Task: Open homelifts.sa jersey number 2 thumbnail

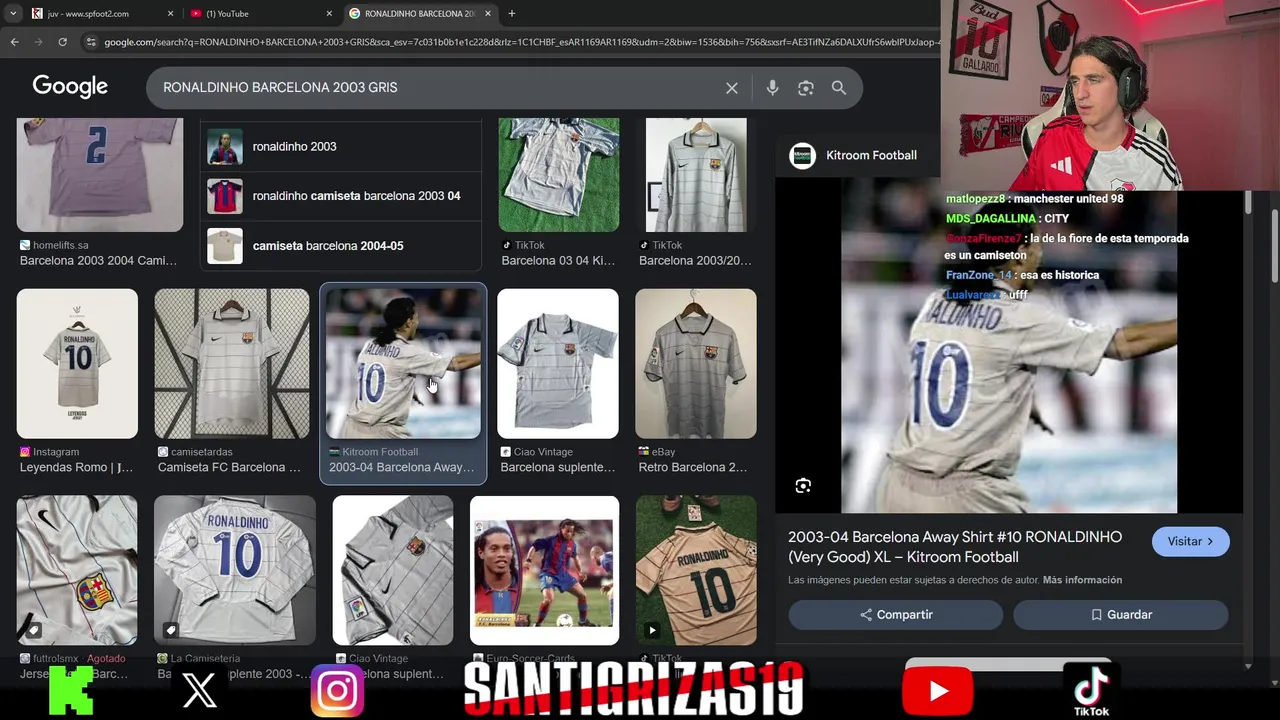Action: coord(100,175)
